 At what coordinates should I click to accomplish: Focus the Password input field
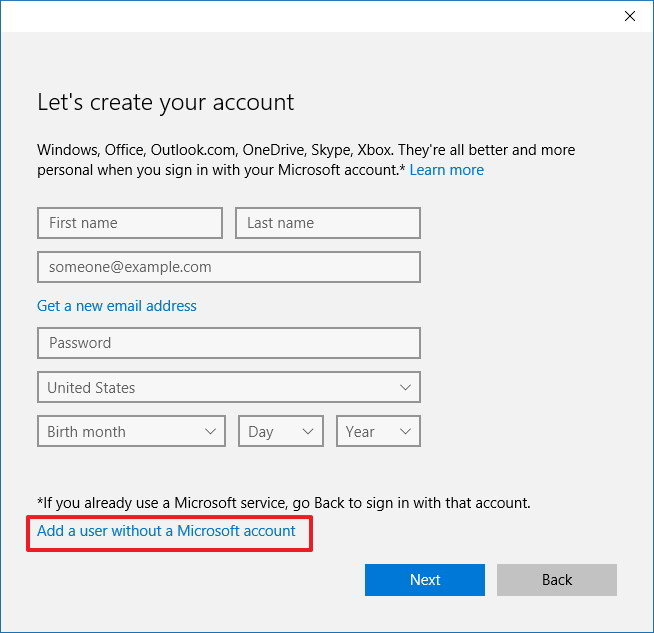tap(228, 343)
